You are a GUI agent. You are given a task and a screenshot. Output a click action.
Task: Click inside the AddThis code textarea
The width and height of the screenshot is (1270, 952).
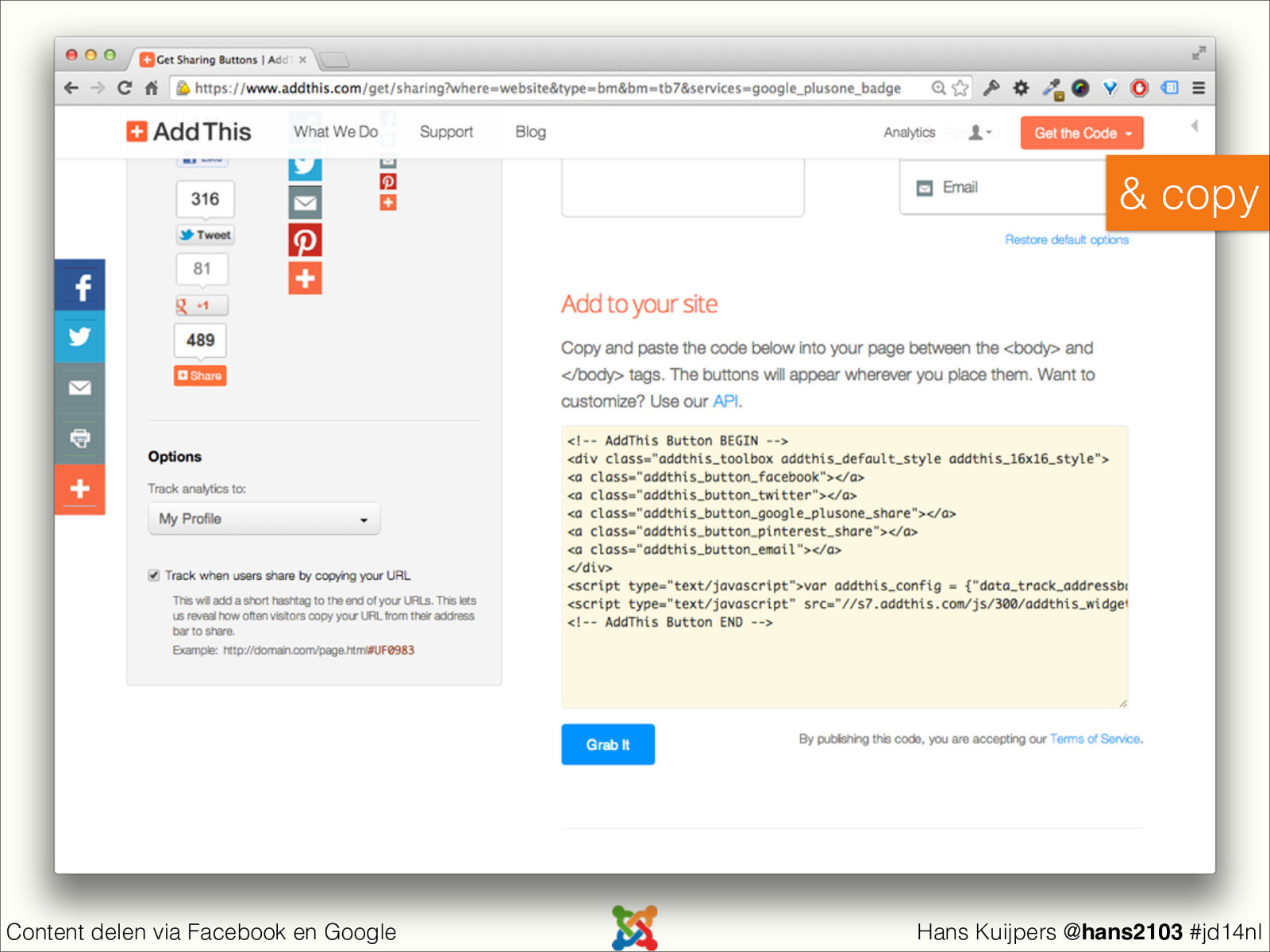point(845,566)
